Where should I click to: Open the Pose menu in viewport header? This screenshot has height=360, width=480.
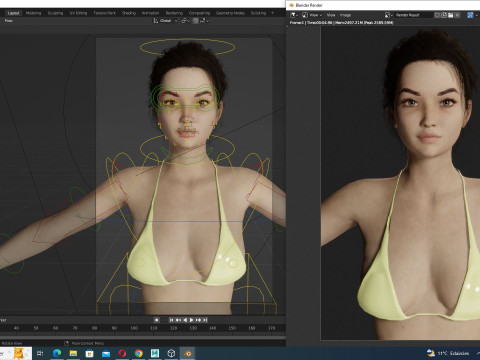[9, 21]
